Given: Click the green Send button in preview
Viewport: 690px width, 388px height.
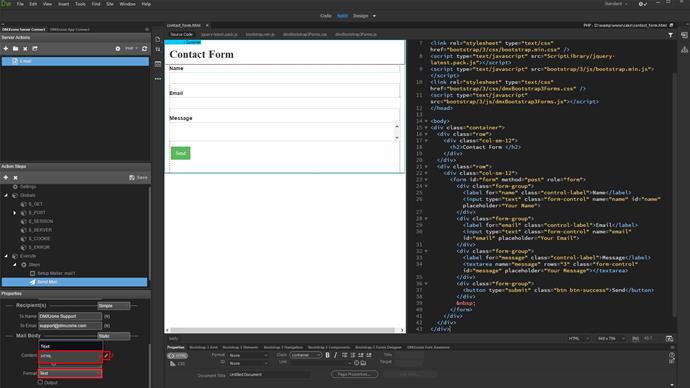Looking at the screenshot, I should tap(180, 153).
